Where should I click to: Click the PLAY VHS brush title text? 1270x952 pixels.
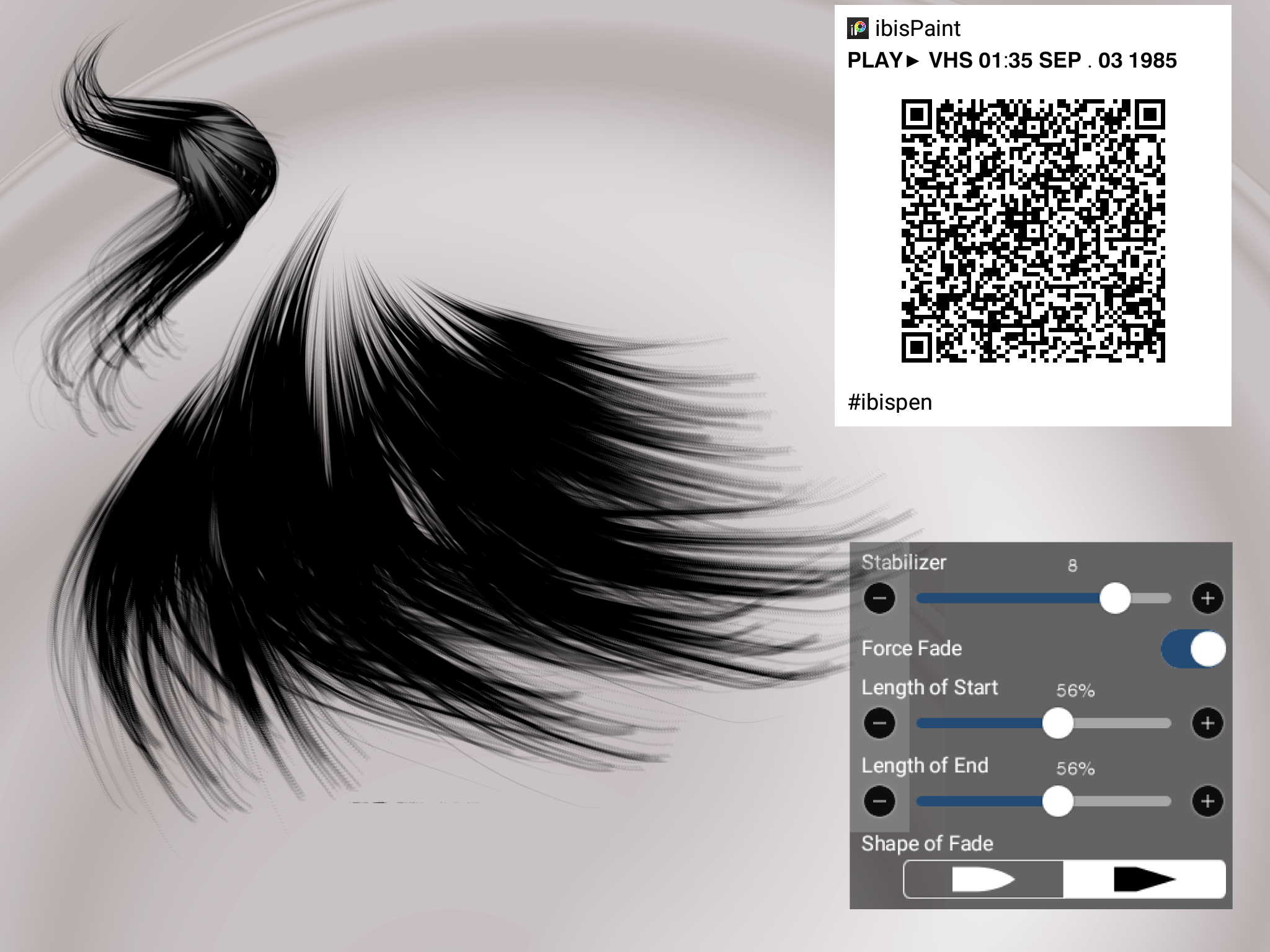(x=1011, y=61)
